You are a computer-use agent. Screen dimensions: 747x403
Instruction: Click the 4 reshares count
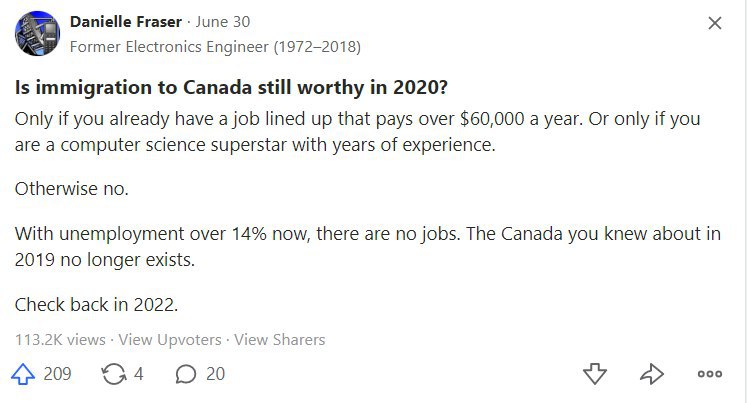click(138, 374)
